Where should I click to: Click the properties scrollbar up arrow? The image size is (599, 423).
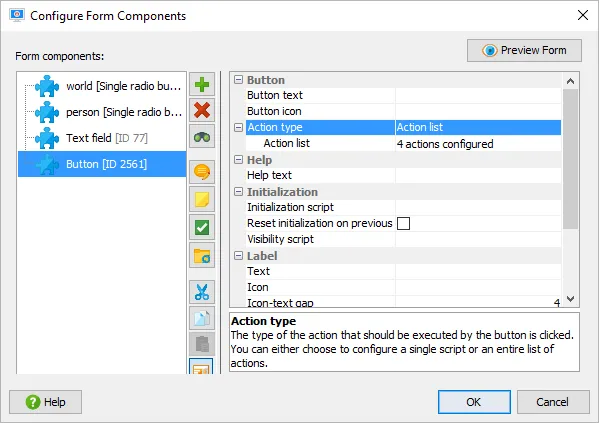(570, 81)
